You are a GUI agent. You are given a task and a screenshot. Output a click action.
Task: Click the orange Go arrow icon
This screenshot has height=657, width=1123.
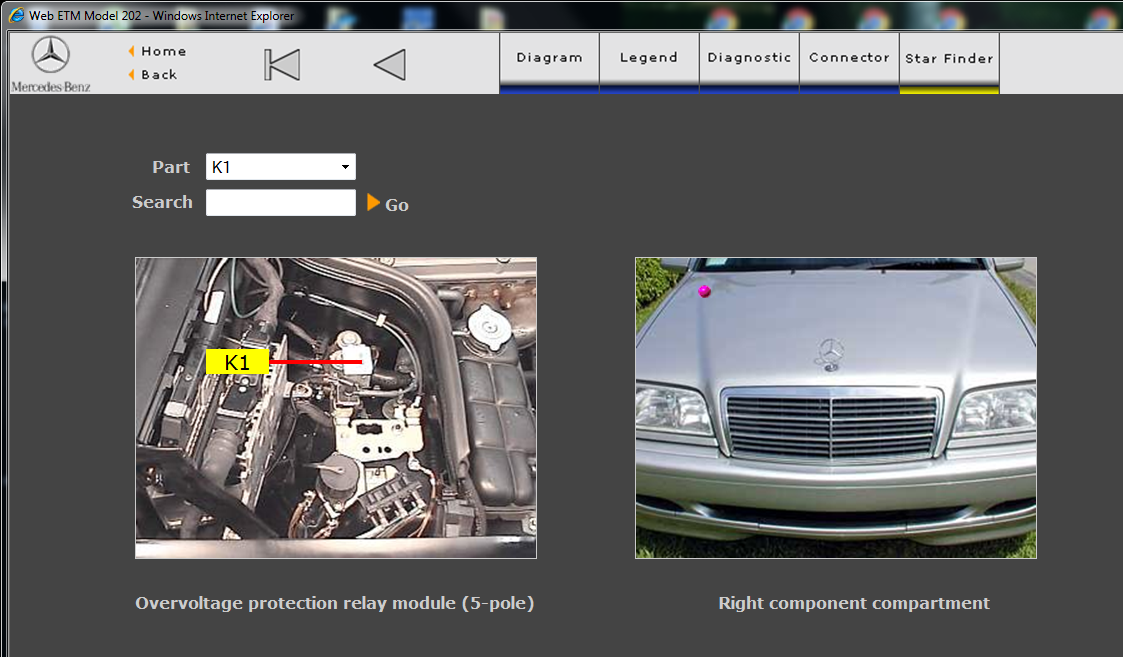coord(373,203)
